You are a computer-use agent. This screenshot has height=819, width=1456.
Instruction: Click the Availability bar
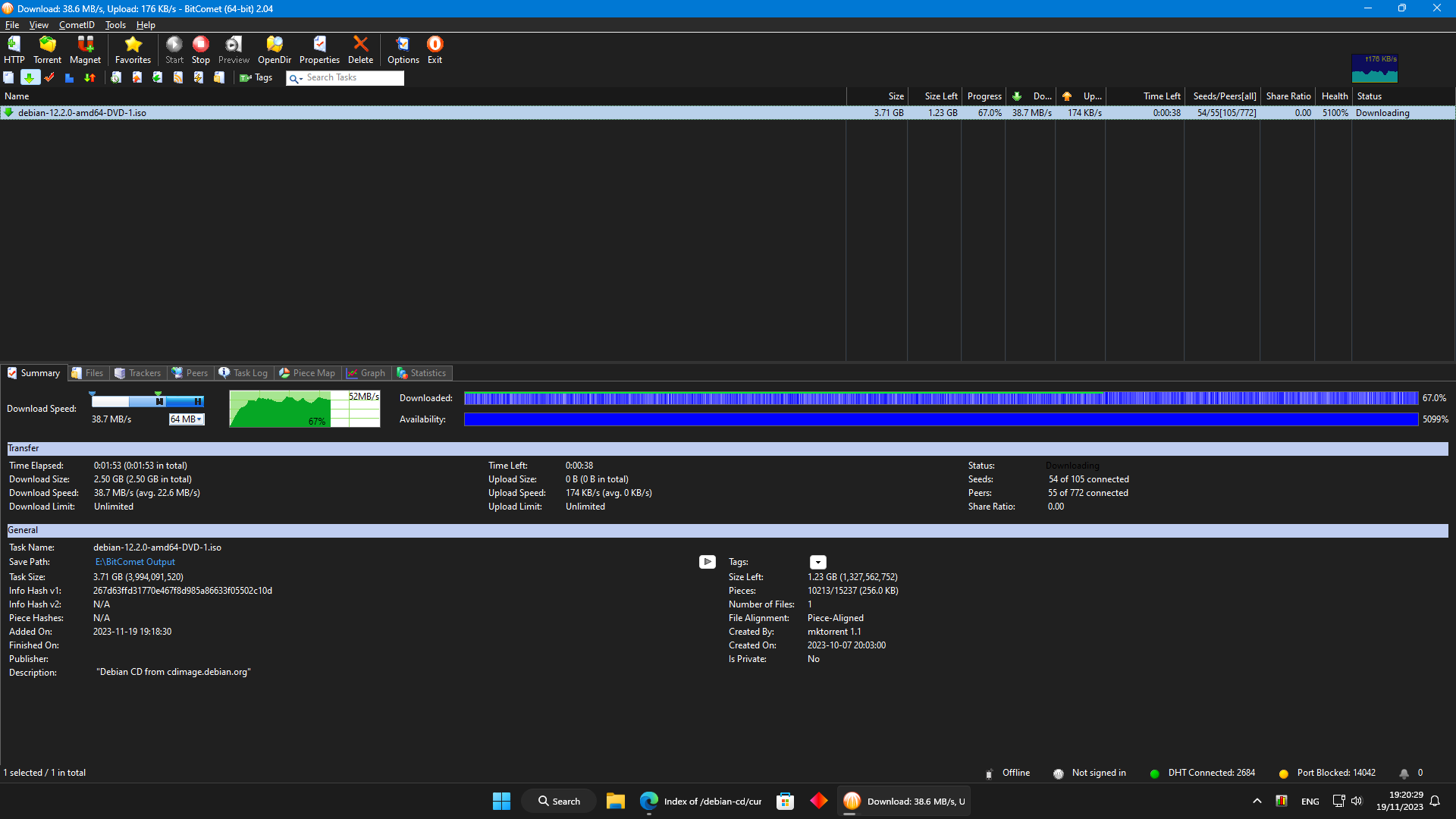point(940,419)
